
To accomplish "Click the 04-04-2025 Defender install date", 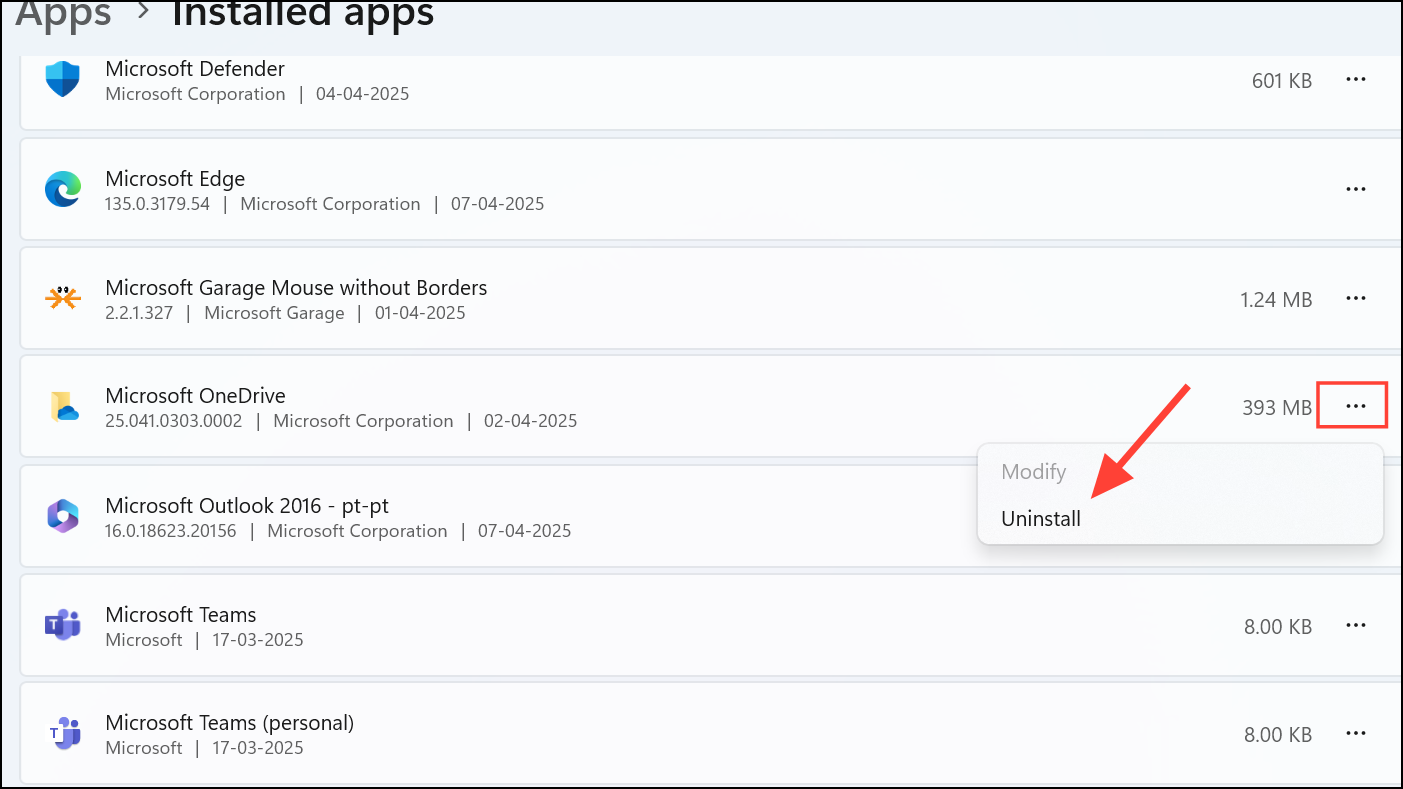I will (x=363, y=95).
